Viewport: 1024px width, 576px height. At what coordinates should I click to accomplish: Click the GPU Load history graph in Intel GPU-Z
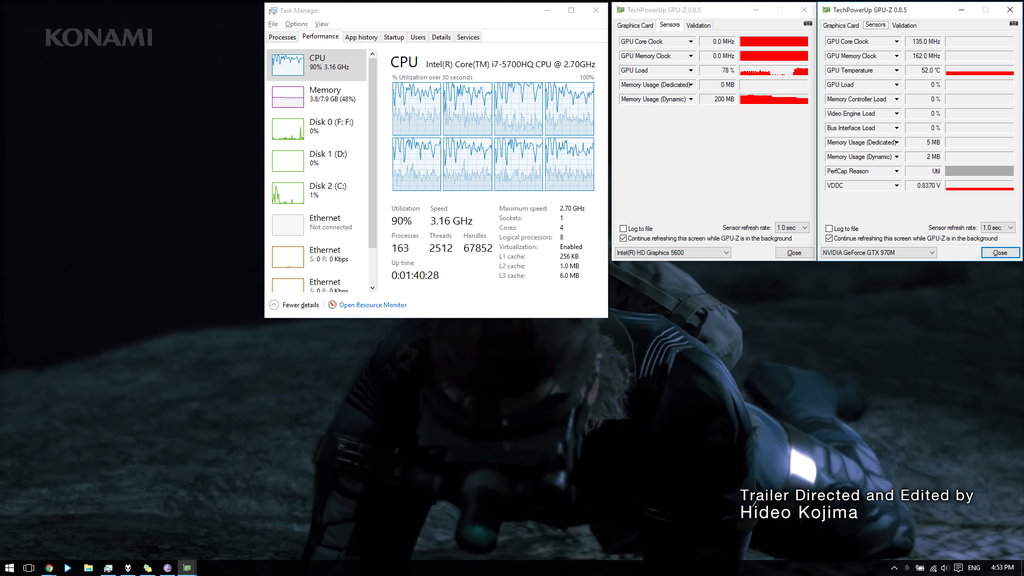tap(774, 71)
